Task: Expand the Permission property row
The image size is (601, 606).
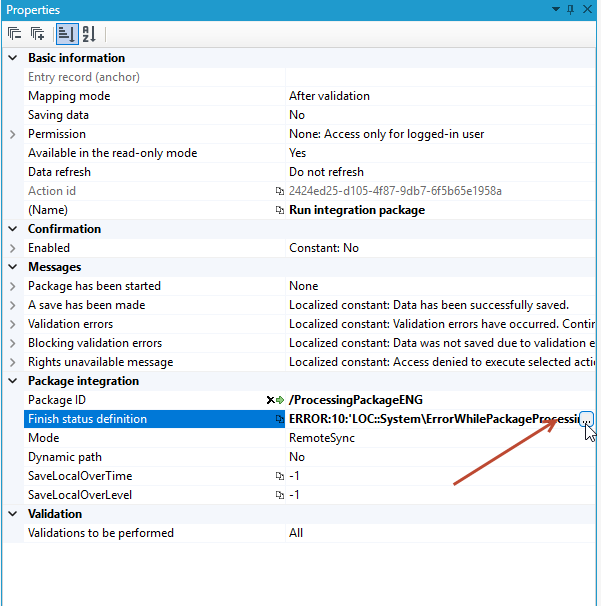Action: 13,134
